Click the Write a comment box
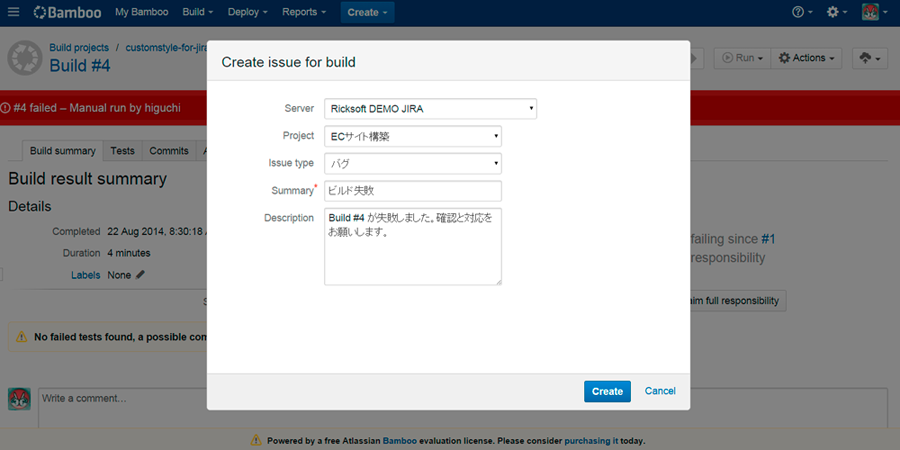The image size is (900, 450). (x=463, y=408)
